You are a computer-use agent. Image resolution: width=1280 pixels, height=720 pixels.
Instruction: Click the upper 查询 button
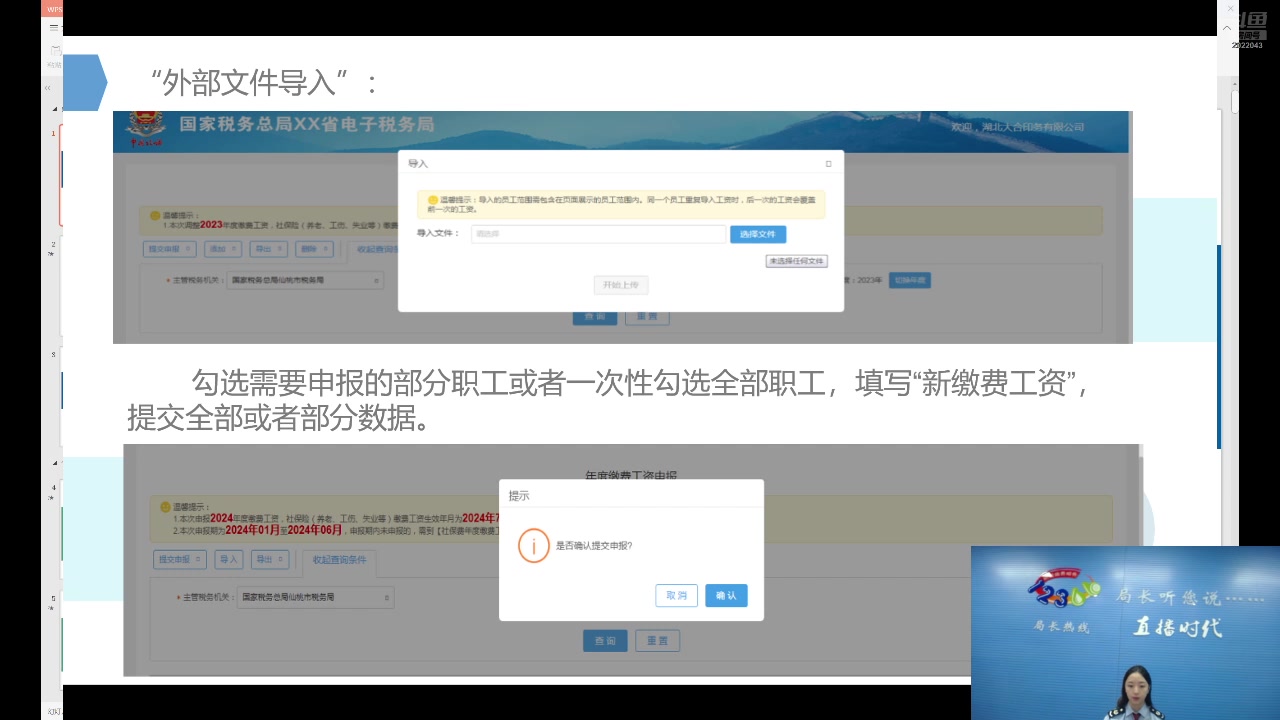(x=595, y=317)
